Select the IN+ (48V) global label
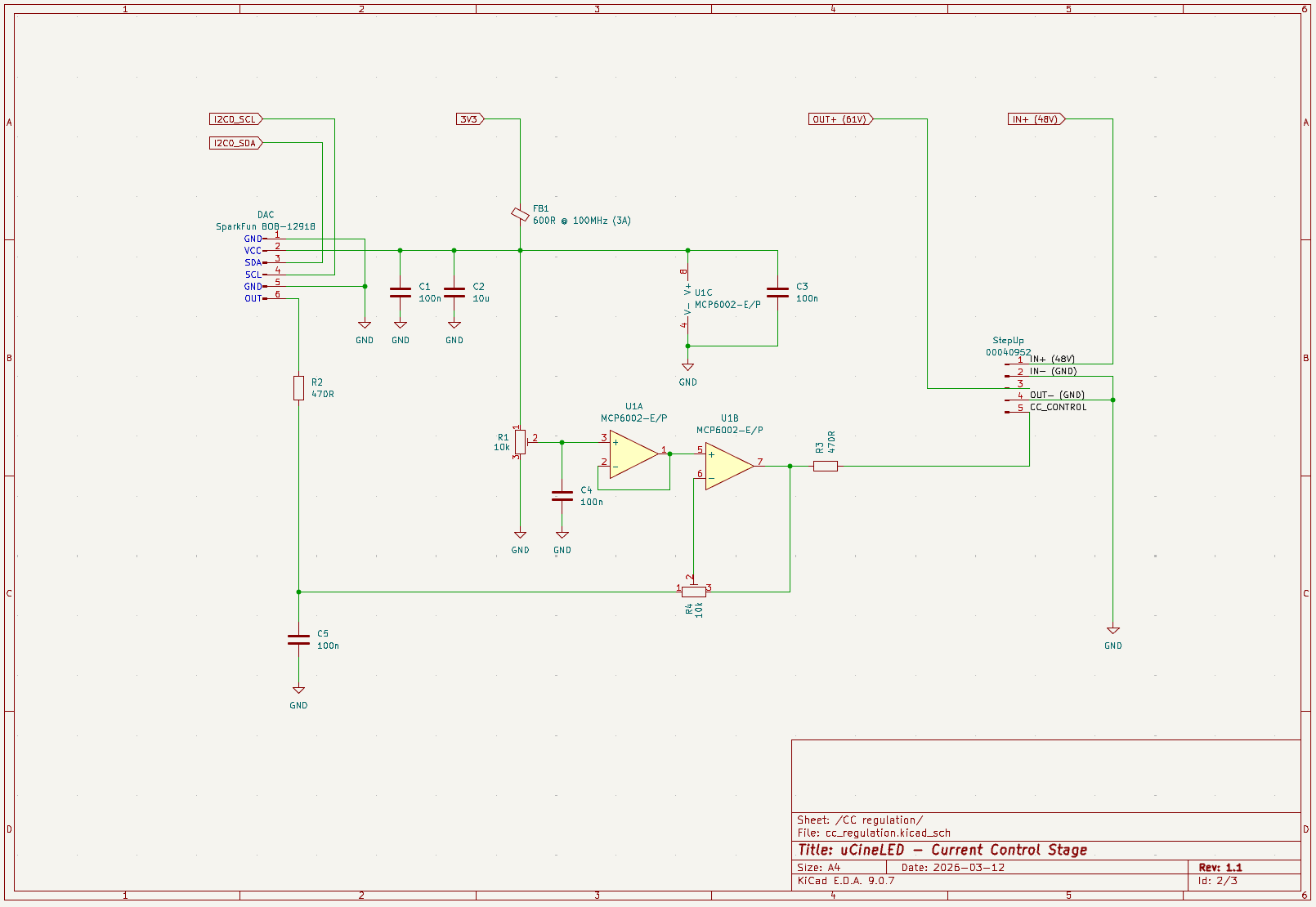Viewport: 1316px width, 907px height. pyautogui.click(x=1036, y=119)
